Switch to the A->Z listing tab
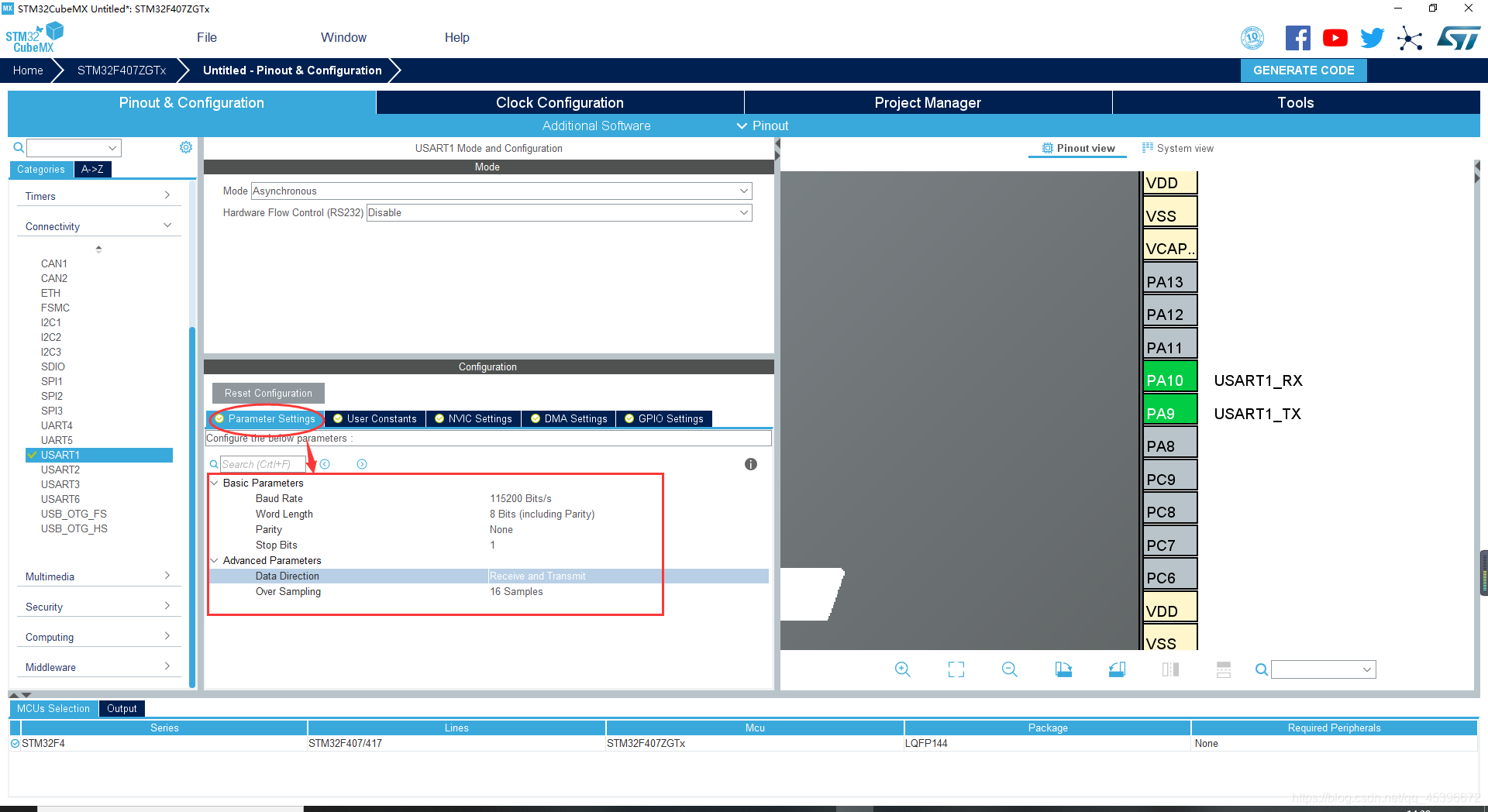This screenshot has width=1488, height=812. 92,169
